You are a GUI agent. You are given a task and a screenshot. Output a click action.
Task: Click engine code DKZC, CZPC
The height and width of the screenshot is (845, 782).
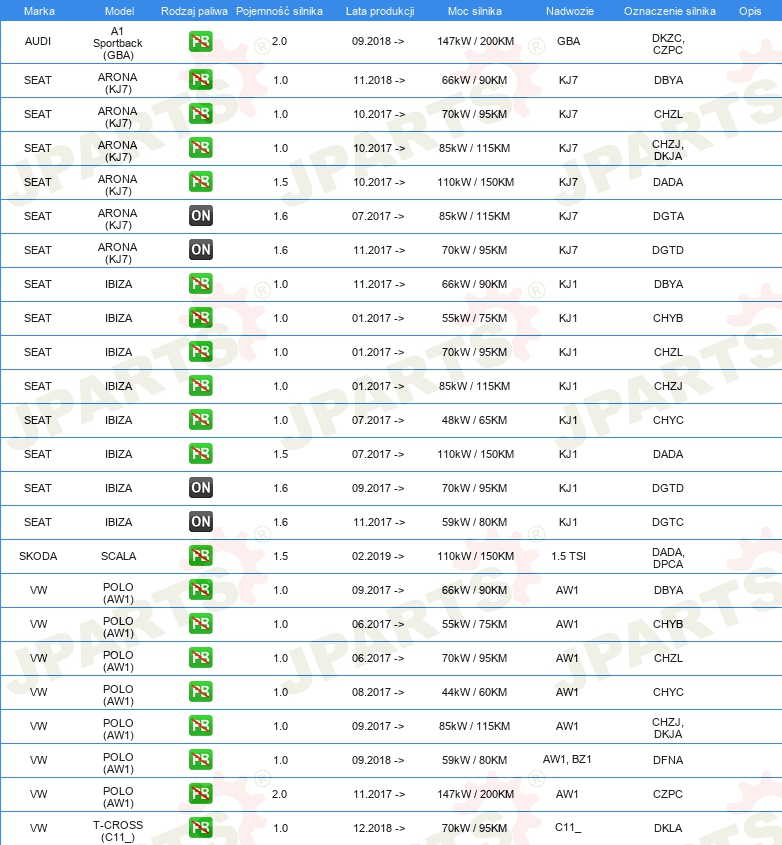668,44
